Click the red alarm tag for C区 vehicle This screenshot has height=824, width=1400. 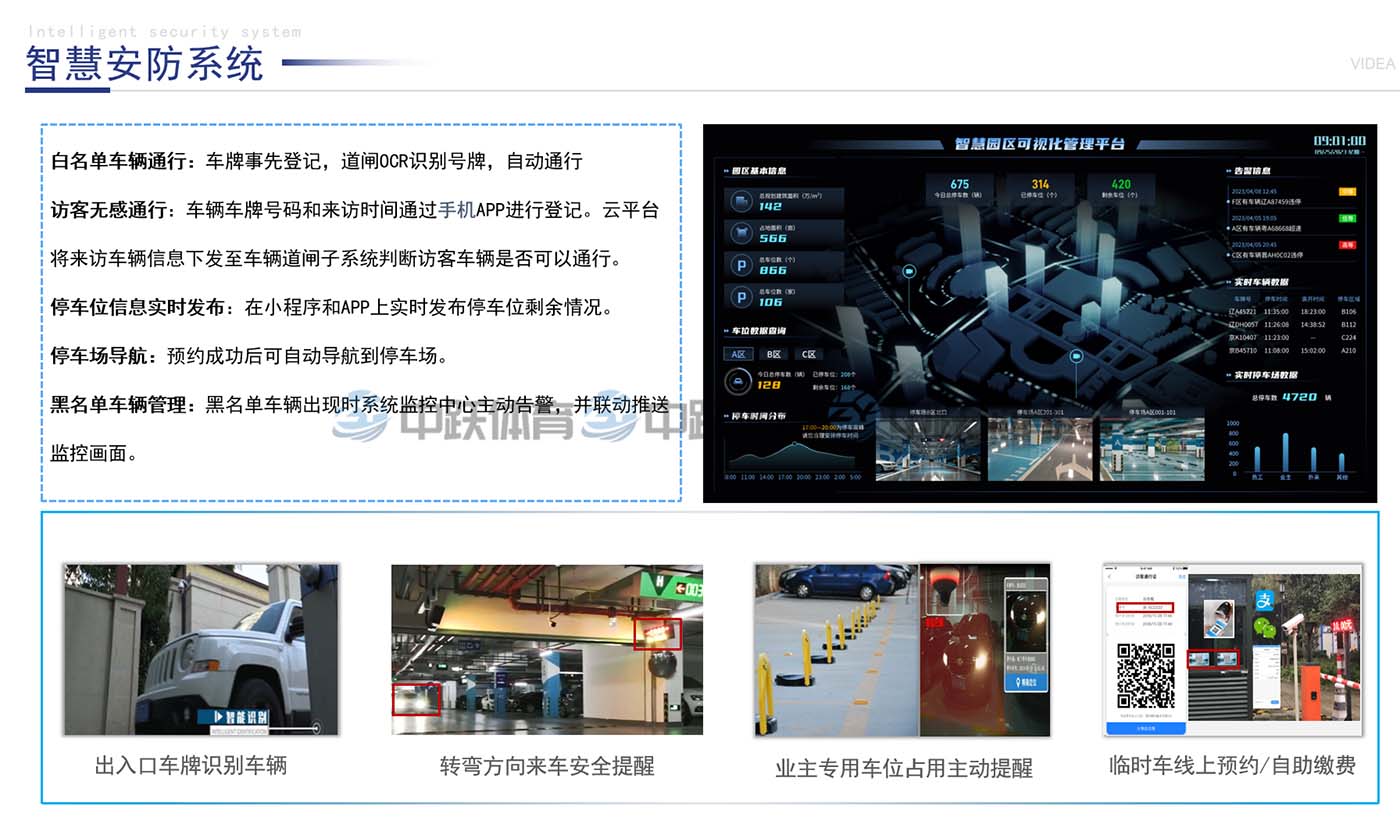coord(1347,245)
